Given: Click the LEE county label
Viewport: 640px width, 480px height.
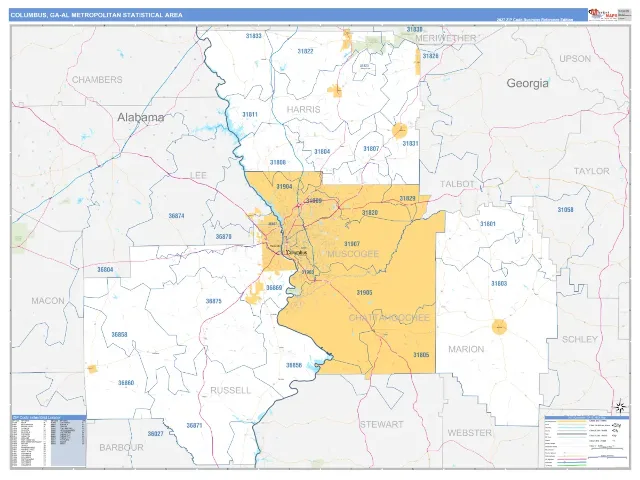Looking at the screenshot, I should (x=199, y=175).
